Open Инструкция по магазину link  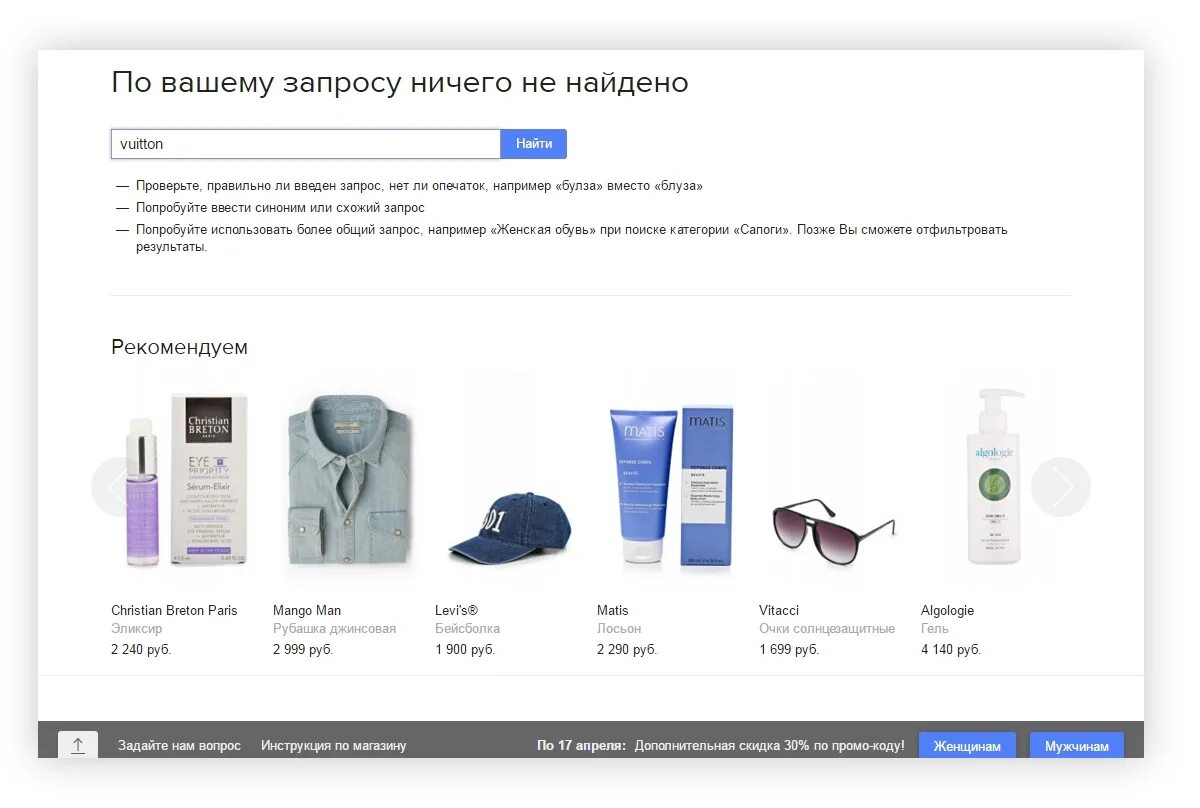333,745
